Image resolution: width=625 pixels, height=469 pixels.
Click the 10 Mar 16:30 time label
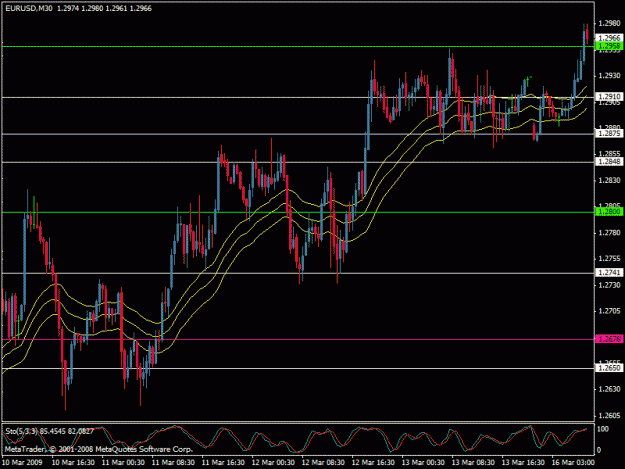tap(73, 463)
